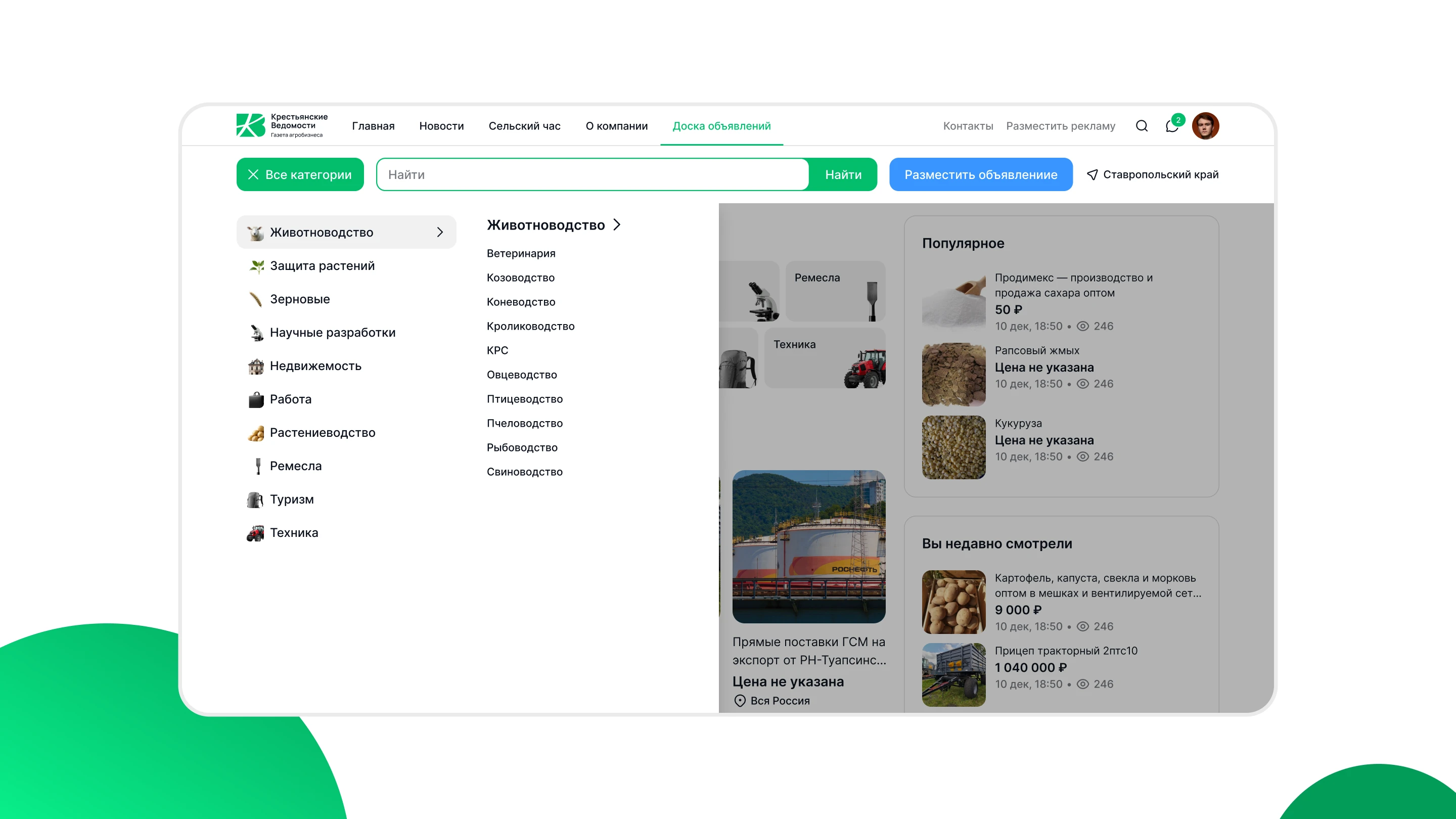Select Техника category in left list

click(x=346, y=532)
